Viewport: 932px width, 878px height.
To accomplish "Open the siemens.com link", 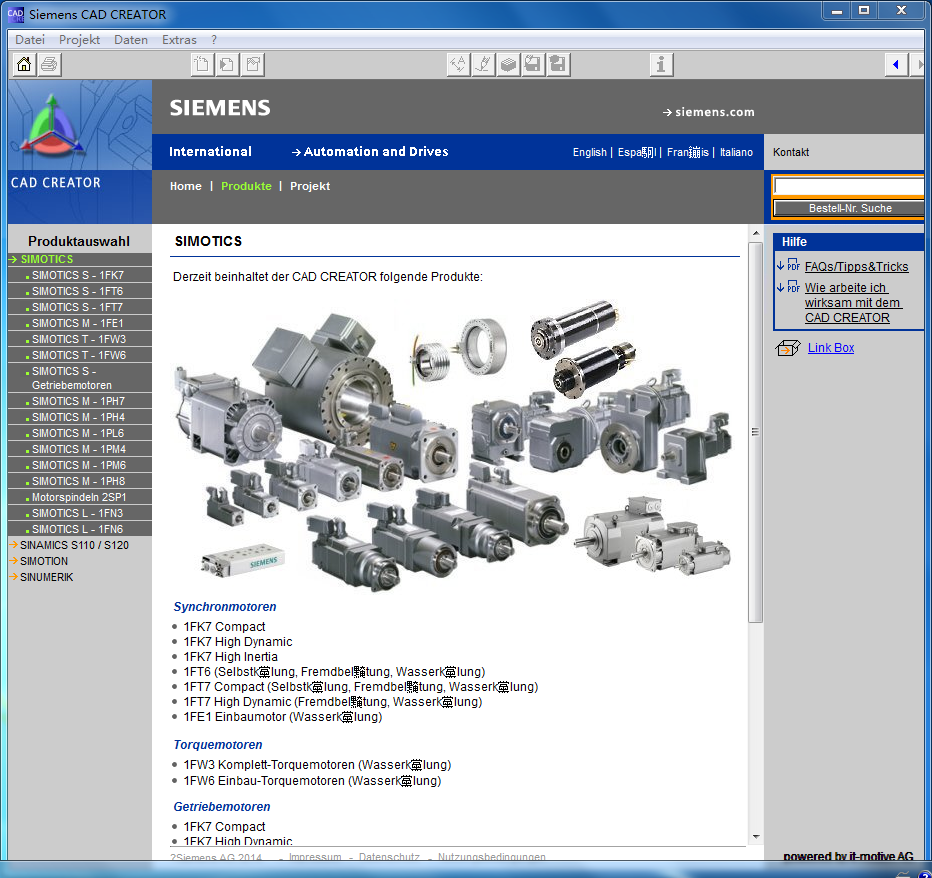I will (x=709, y=112).
